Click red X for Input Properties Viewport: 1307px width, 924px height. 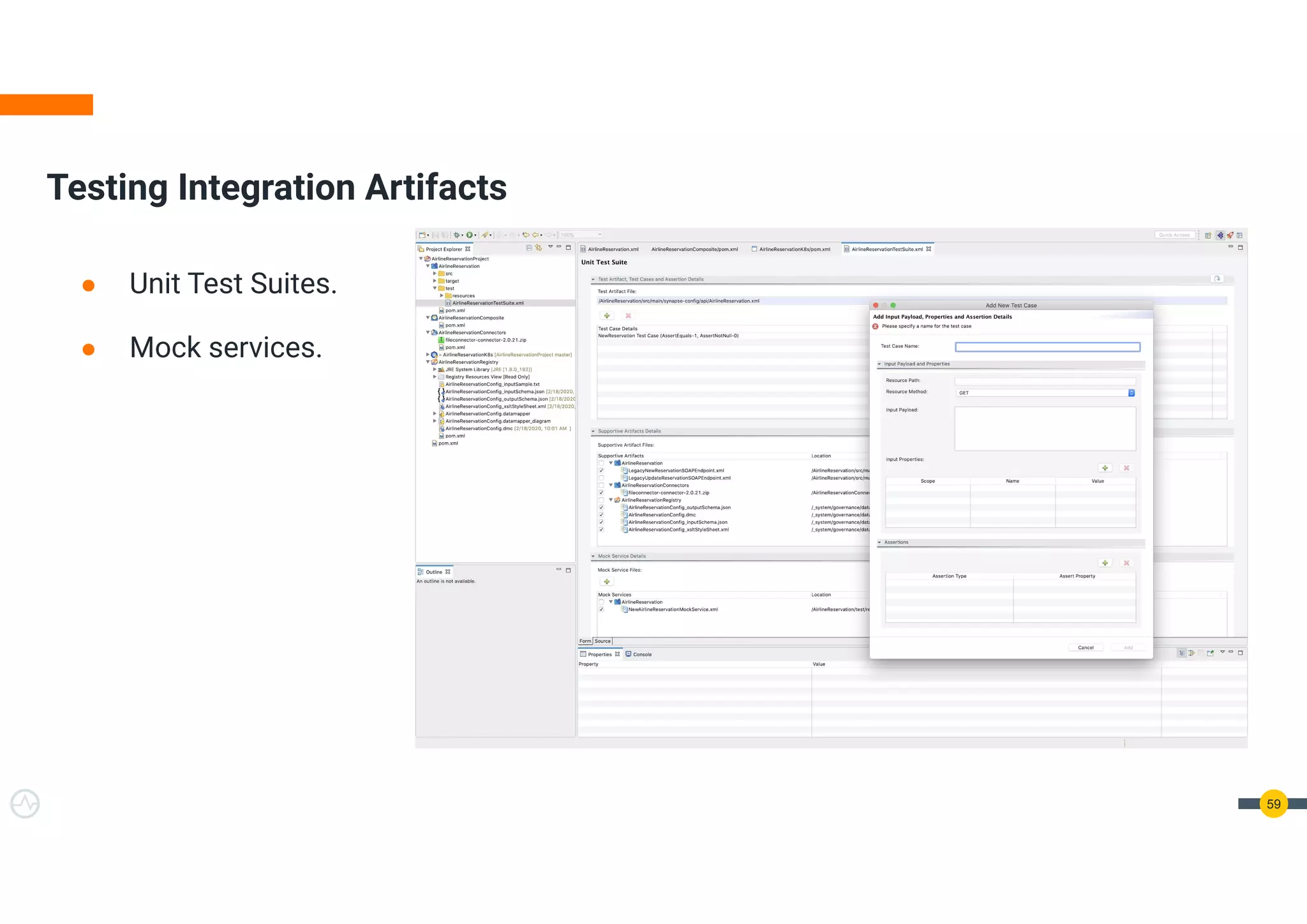coord(1126,468)
